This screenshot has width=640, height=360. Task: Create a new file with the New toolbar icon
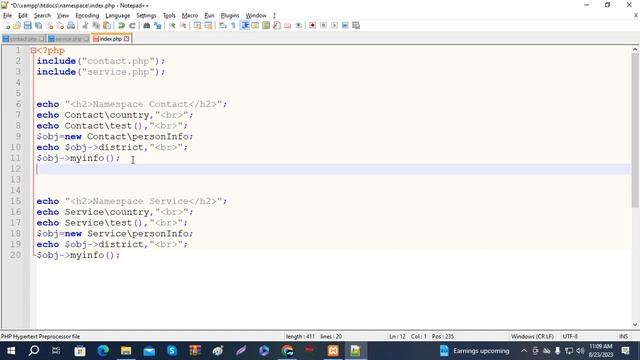7,25
